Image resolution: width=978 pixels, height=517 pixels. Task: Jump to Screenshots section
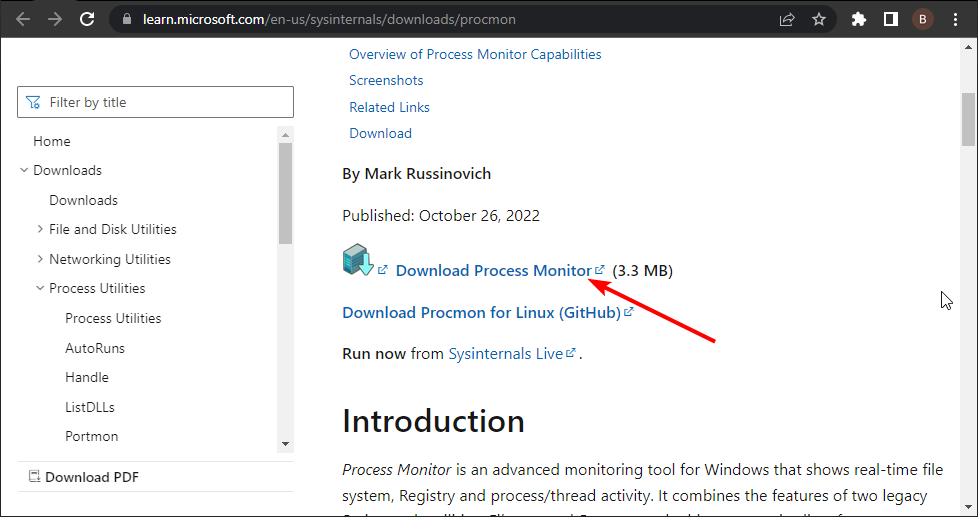tap(386, 80)
